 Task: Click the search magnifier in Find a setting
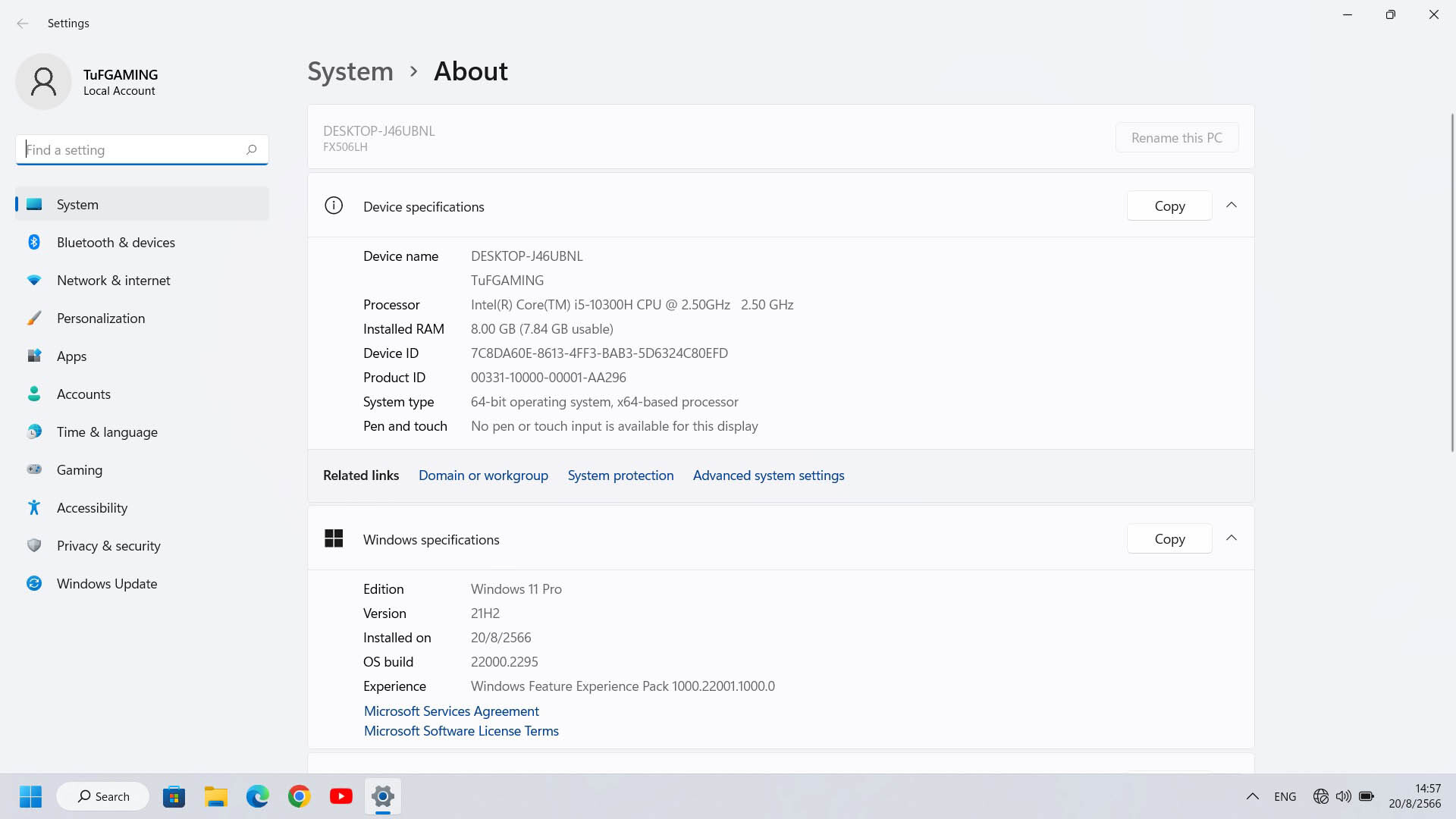pyautogui.click(x=251, y=149)
